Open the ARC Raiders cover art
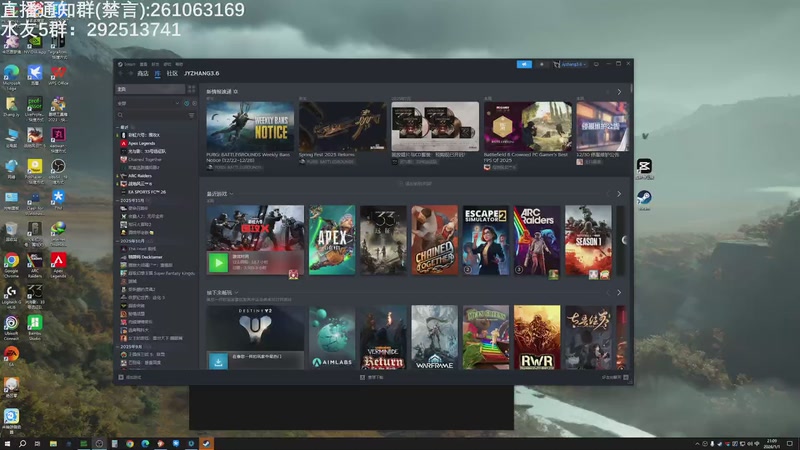The height and width of the screenshot is (450, 800). [537, 240]
